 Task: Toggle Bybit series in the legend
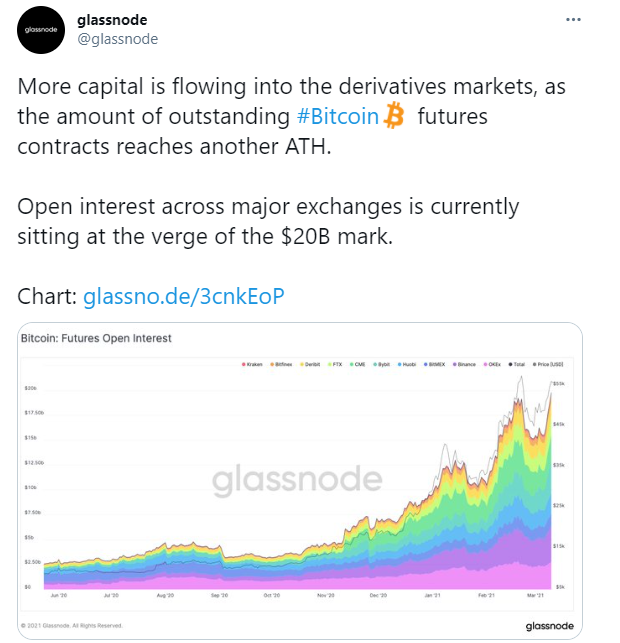[x=381, y=364]
